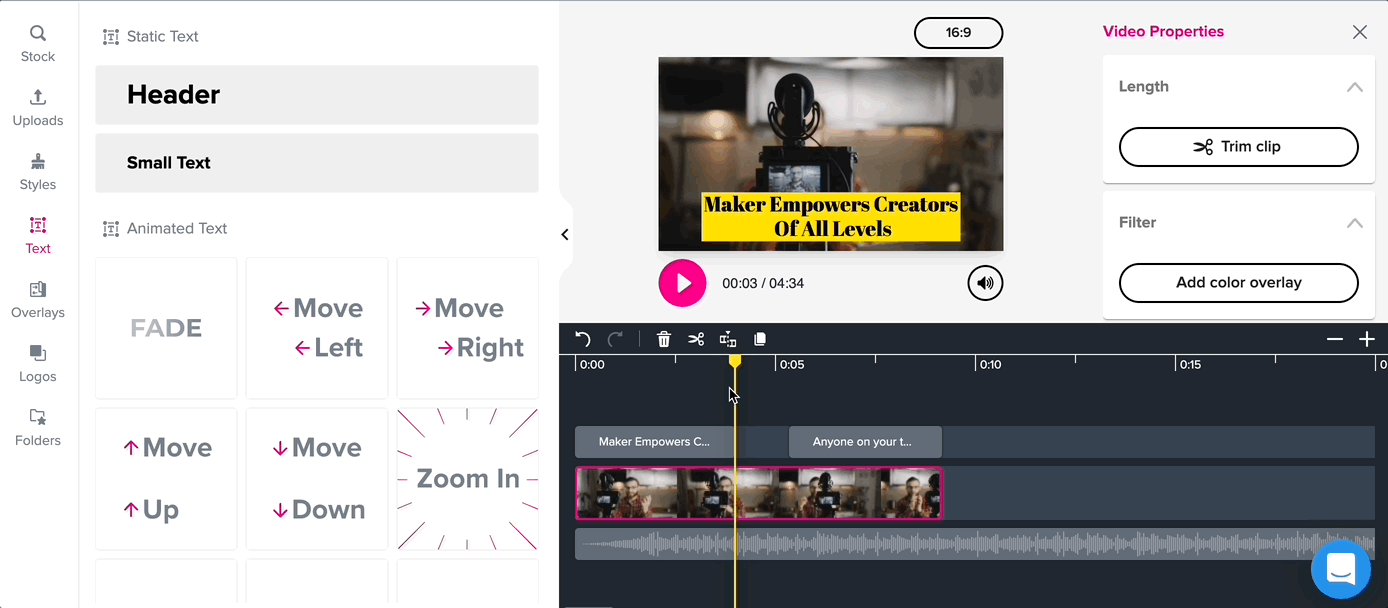This screenshot has width=1388, height=608.
Task: Click the audio waveform track
Action: (975, 544)
